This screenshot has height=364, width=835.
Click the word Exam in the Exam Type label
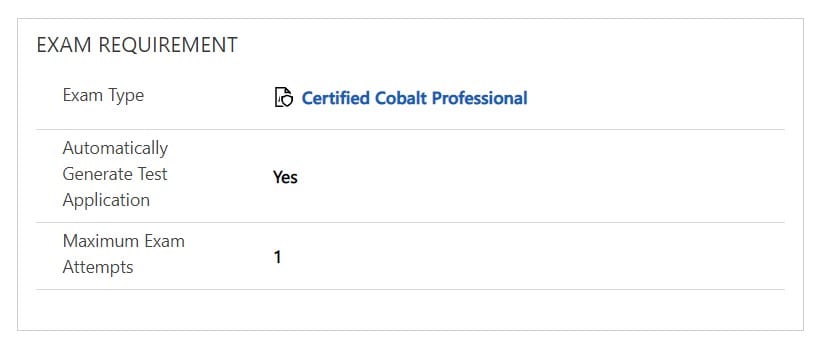coord(83,96)
